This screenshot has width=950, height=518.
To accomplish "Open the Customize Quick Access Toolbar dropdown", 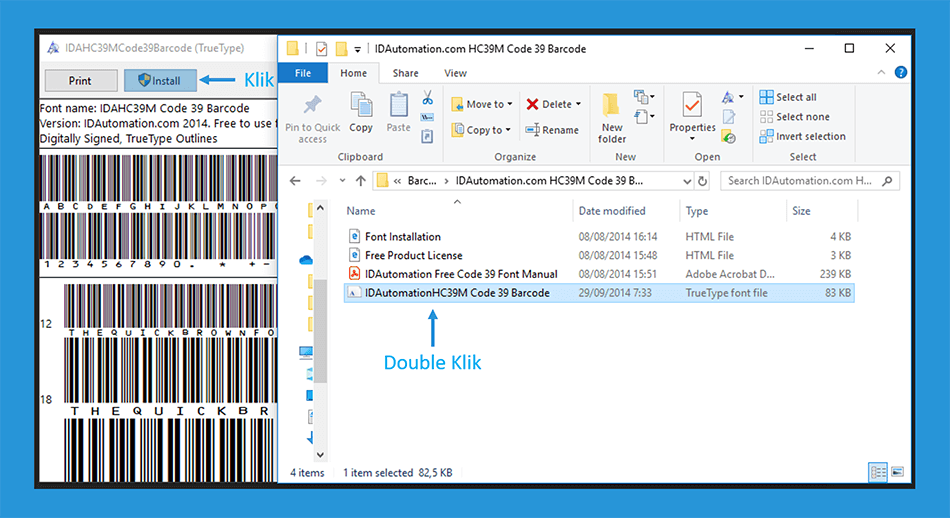I will click(357, 49).
